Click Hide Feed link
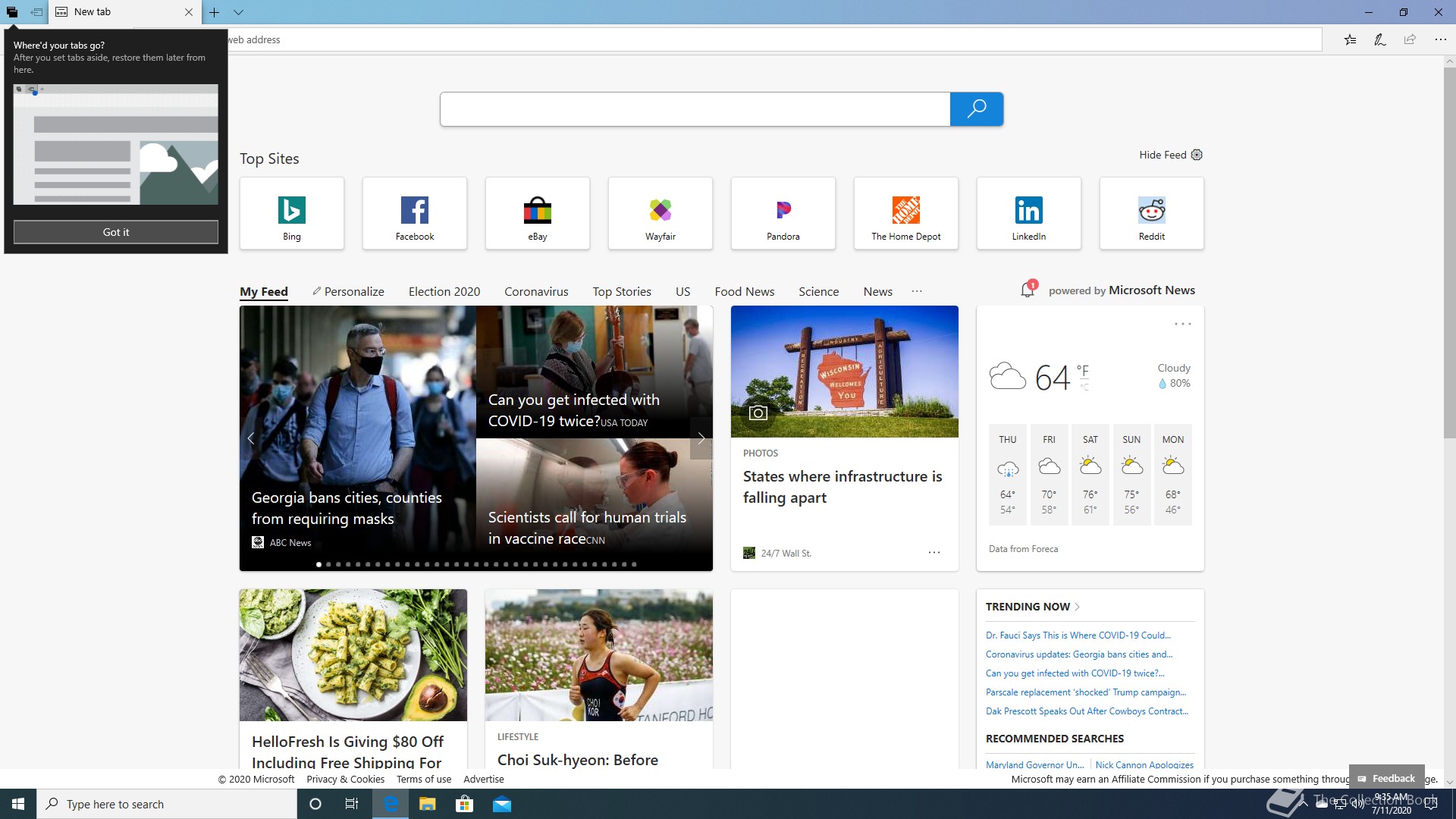Image resolution: width=1456 pixels, height=819 pixels. pos(1163,155)
